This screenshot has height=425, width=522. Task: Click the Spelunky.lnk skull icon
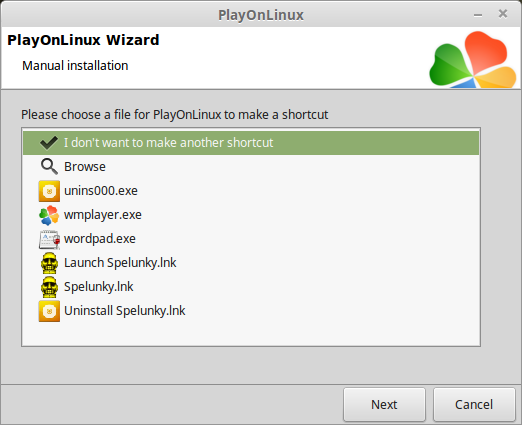(49, 287)
